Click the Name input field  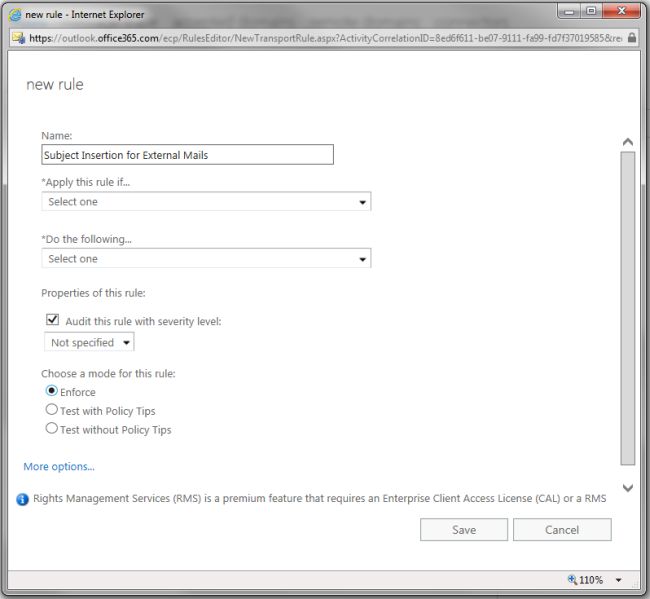(187, 155)
